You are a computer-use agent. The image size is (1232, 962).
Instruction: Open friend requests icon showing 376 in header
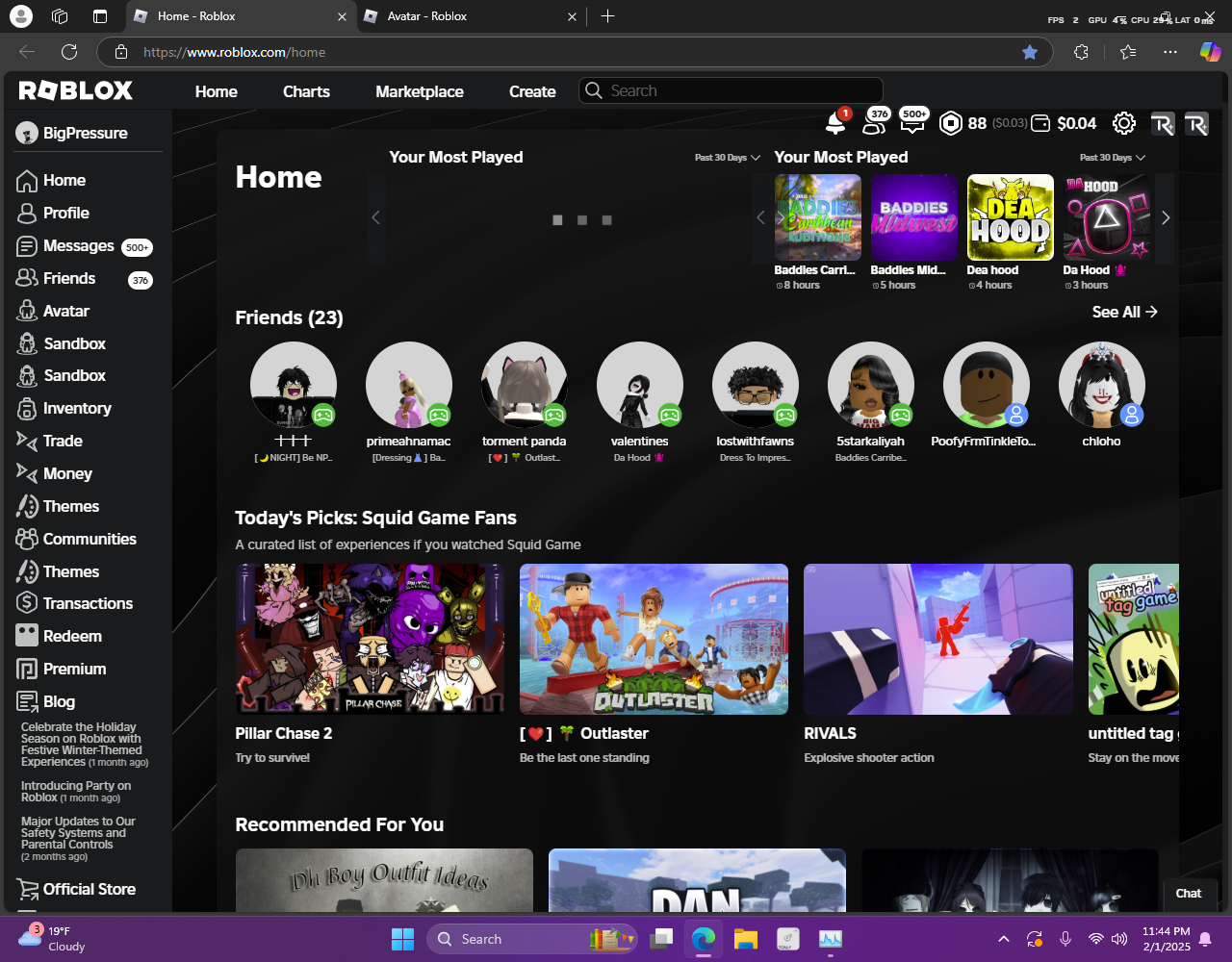coord(875,122)
